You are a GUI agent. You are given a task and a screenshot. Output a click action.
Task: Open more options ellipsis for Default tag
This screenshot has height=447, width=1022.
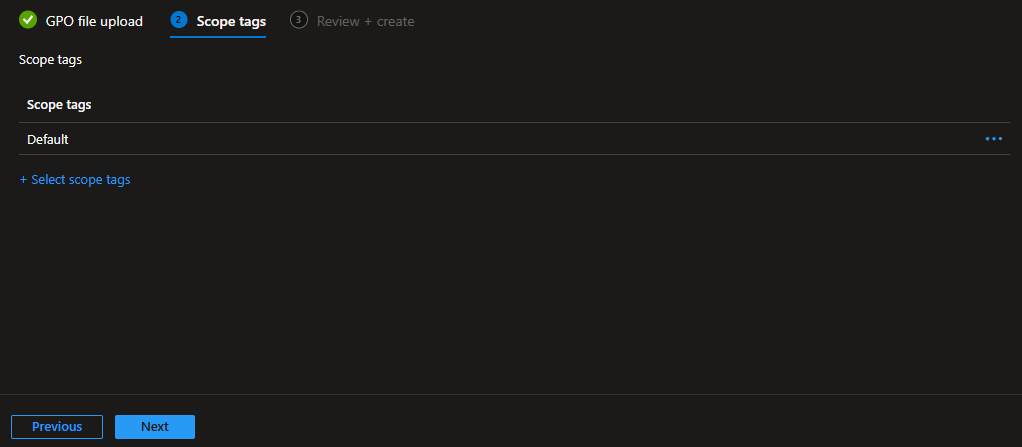993,139
